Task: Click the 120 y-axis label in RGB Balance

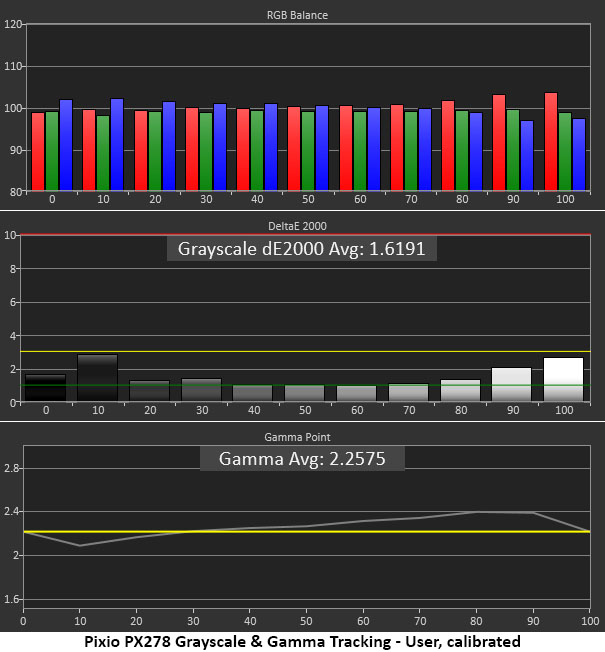Action: click(12, 25)
